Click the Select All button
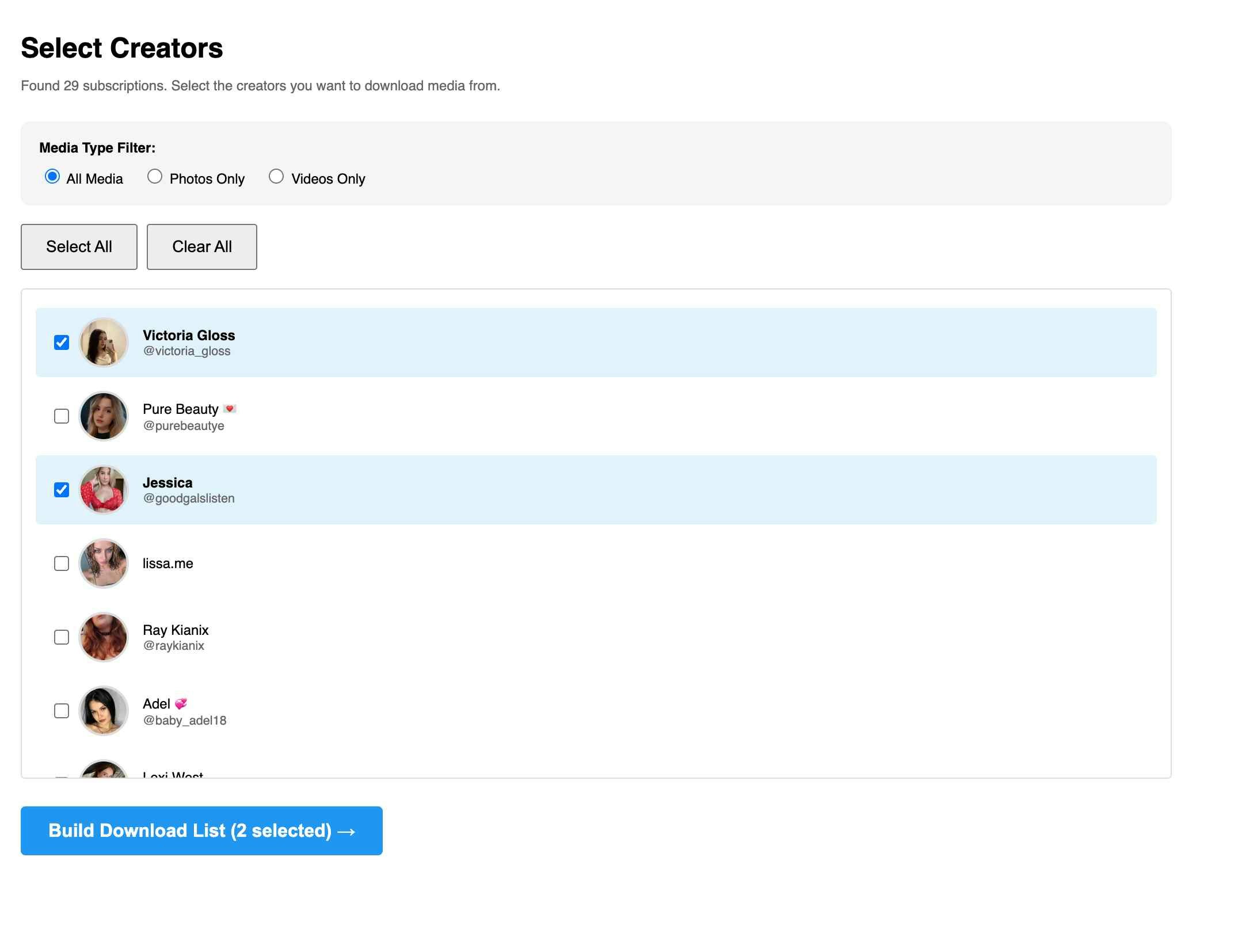This screenshot has width=1234, height=952. pos(79,246)
